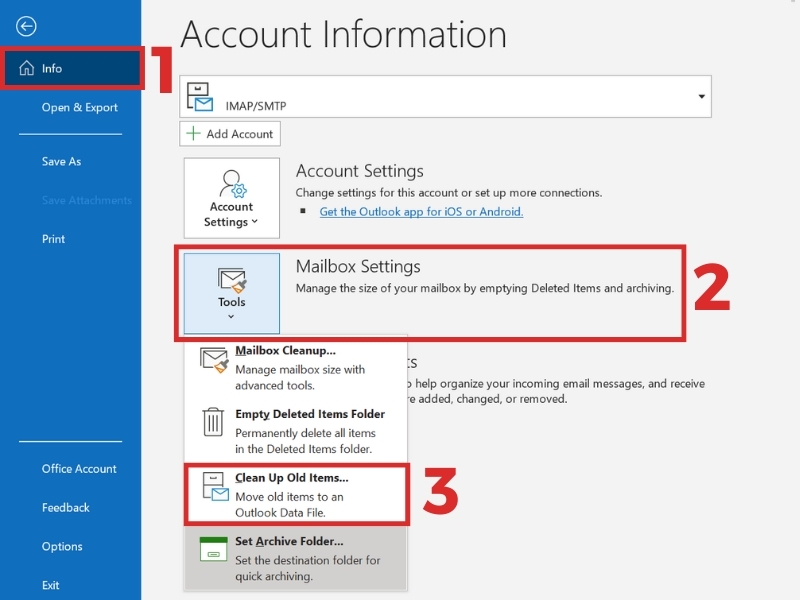Click the green Set Archive Folder icon
This screenshot has height=600, width=800.
(x=213, y=549)
